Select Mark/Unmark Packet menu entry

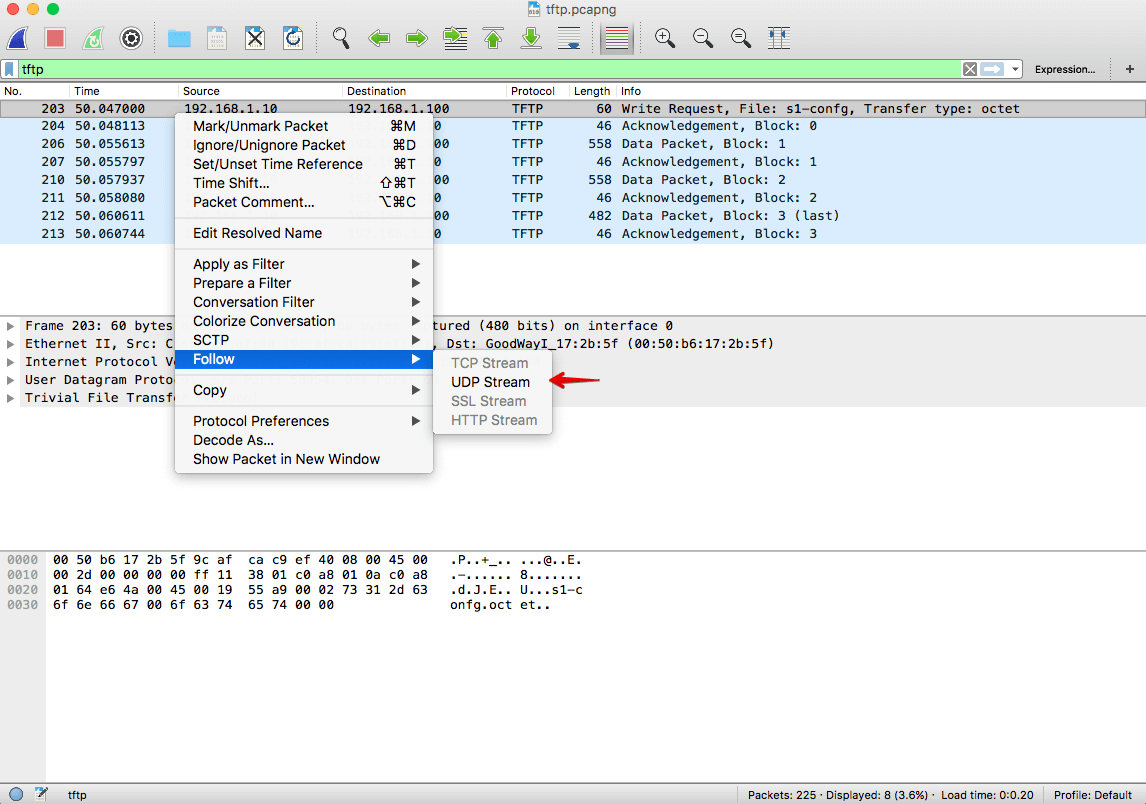[x=304, y=126]
